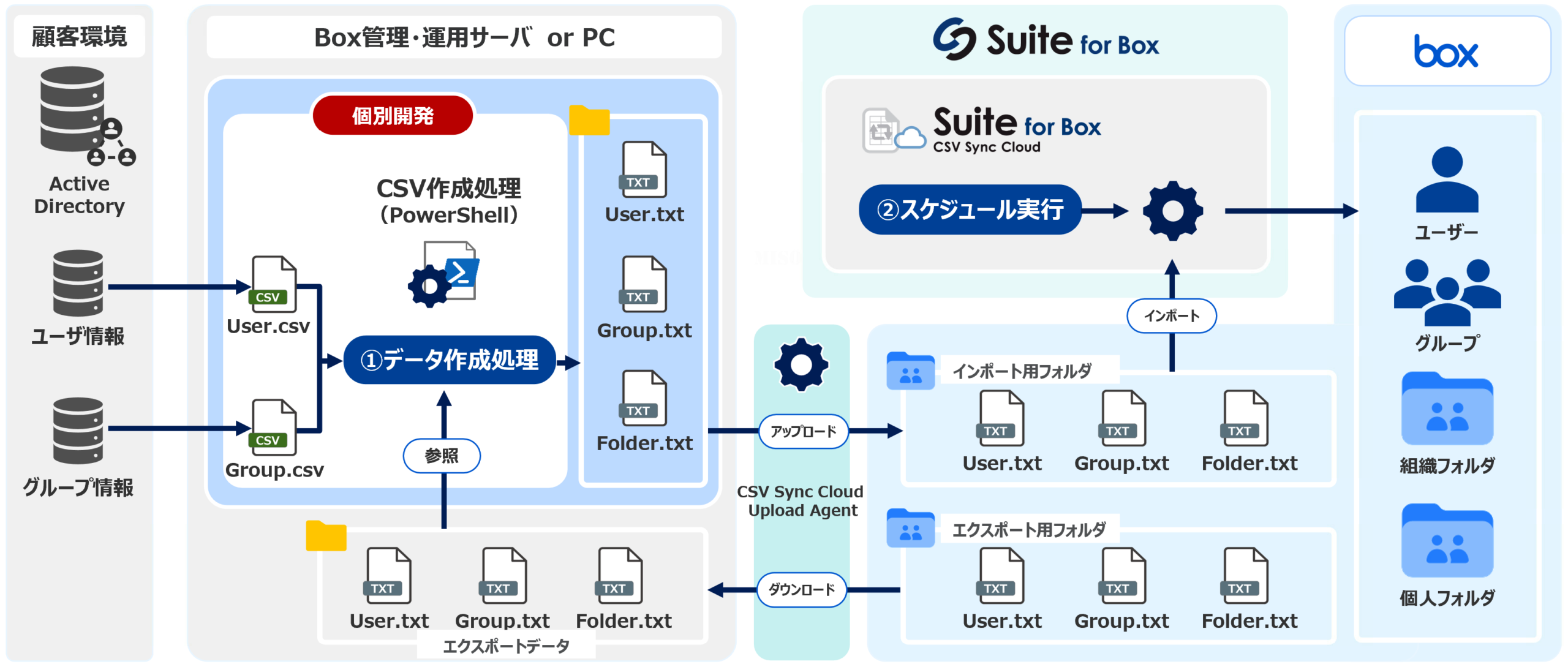Select the Group.csv file icon
This screenshot has width=1568, height=667.
[x=273, y=428]
